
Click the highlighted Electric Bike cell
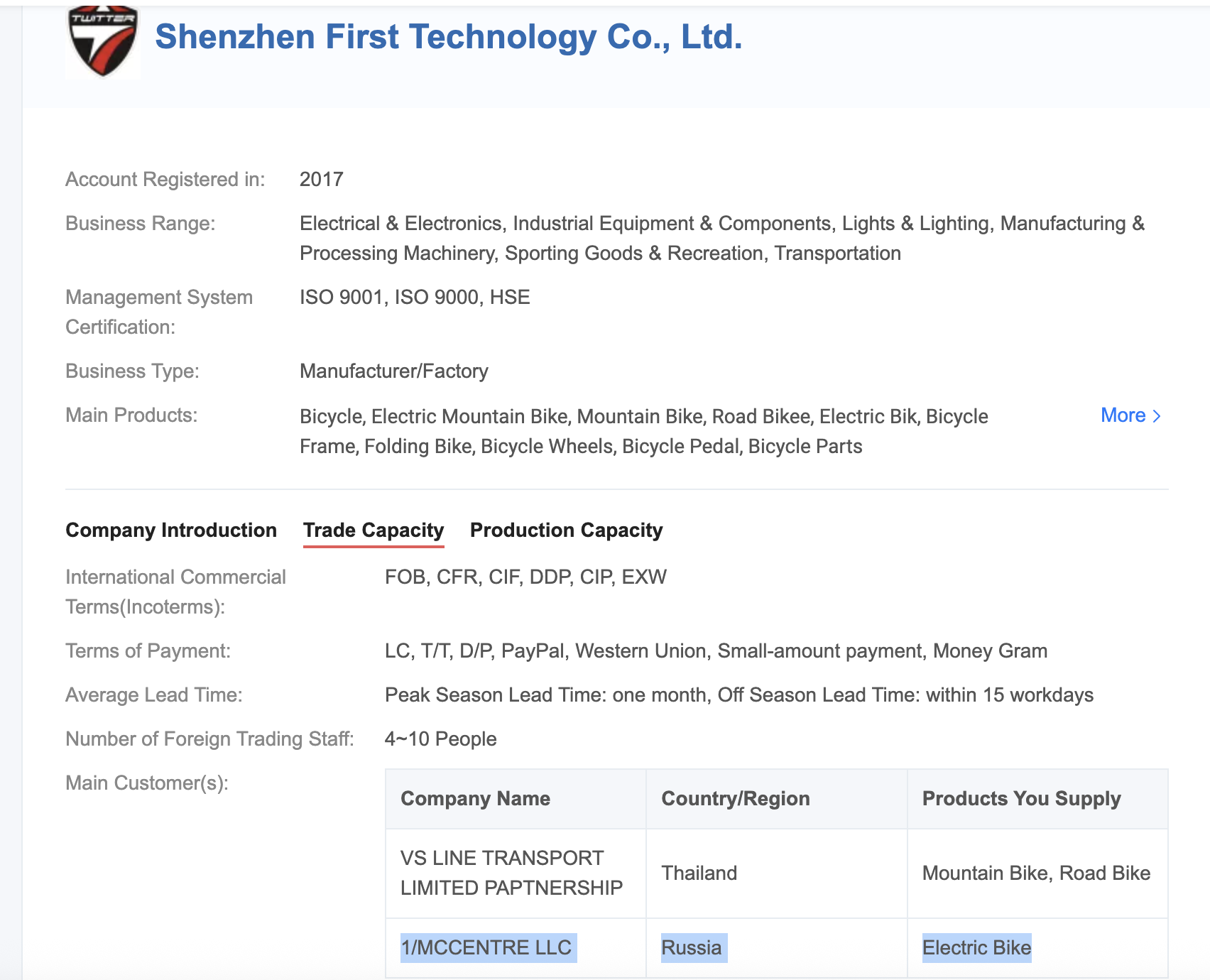pyautogui.click(x=976, y=948)
